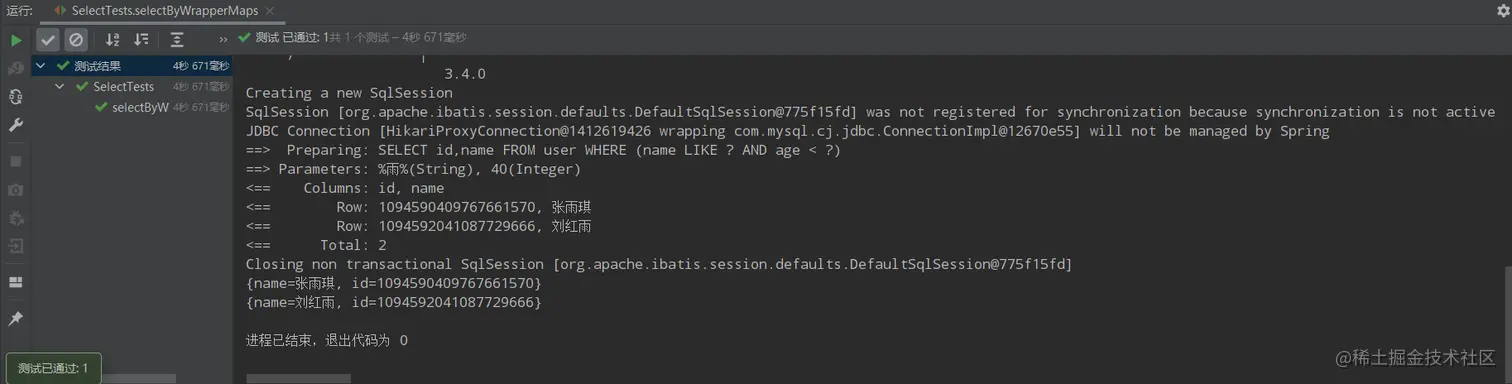Open the more toolbar options chevron
This screenshot has height=384, width=1512.
(x=223, y=40)
